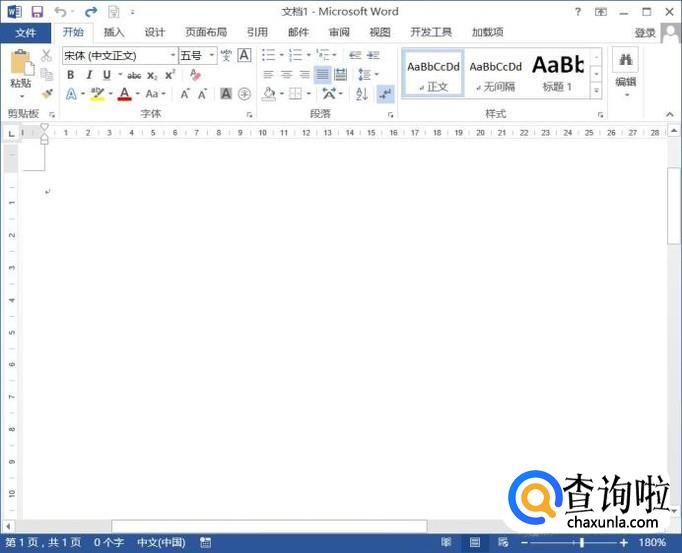This screenshot has height=553, width=682.
Task: Align text to the left
Action: (268, 74)
